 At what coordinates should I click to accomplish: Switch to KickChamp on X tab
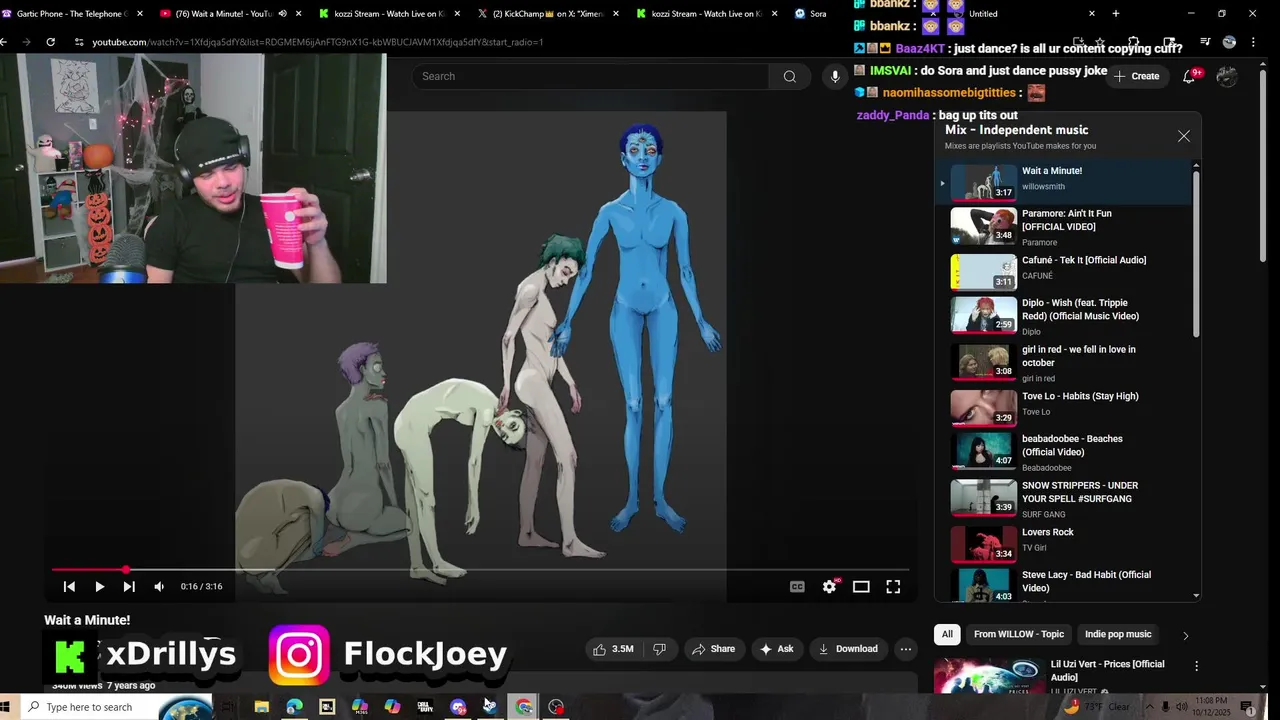548,14
